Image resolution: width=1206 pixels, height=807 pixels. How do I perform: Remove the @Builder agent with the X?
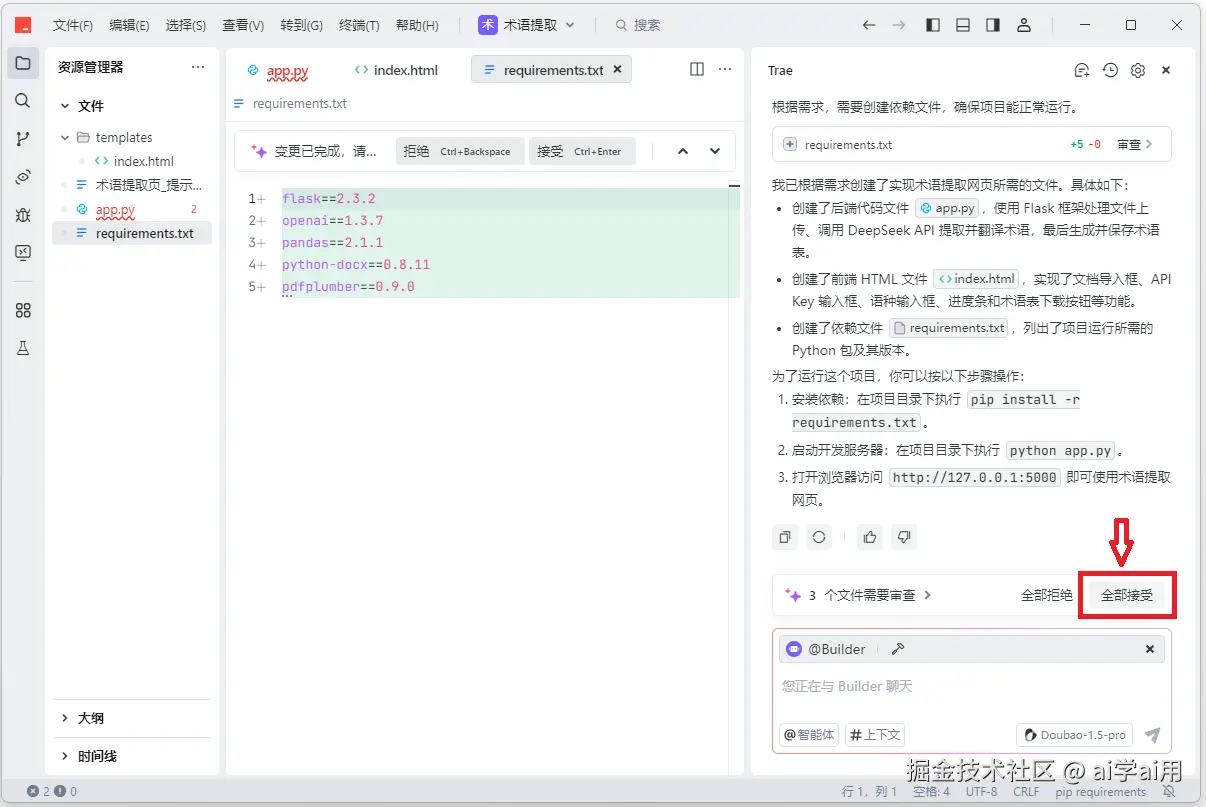coord(1150,649)
